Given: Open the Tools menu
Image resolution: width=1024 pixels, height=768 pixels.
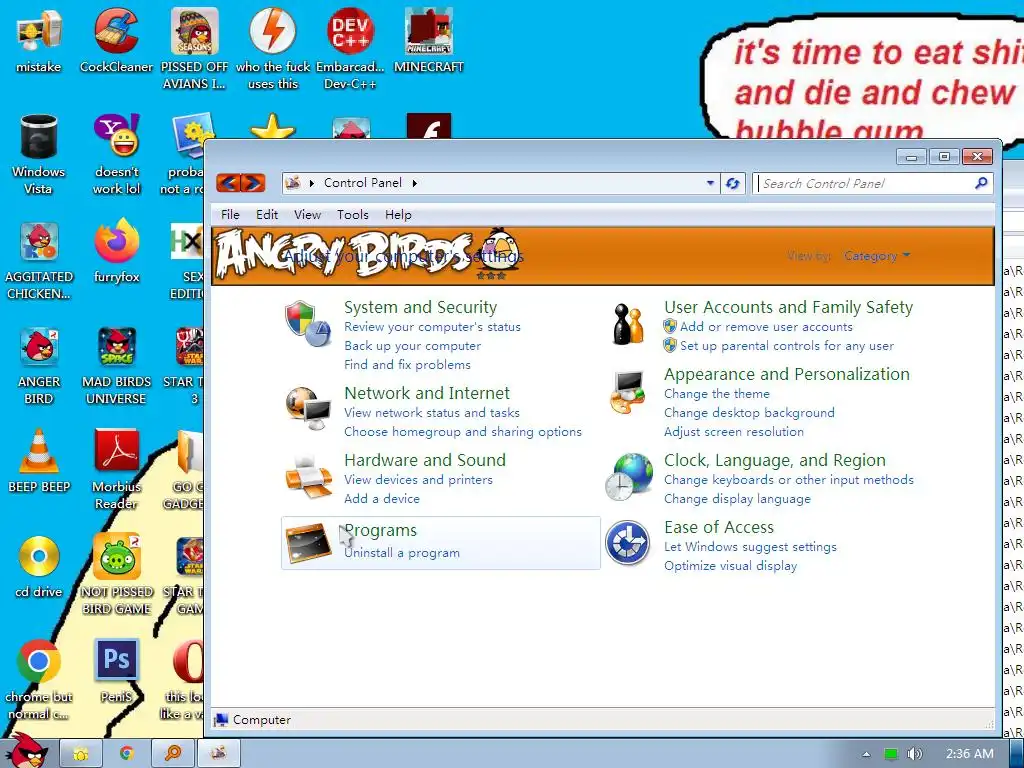Looking at the screenshot, I should coord(353,215).
